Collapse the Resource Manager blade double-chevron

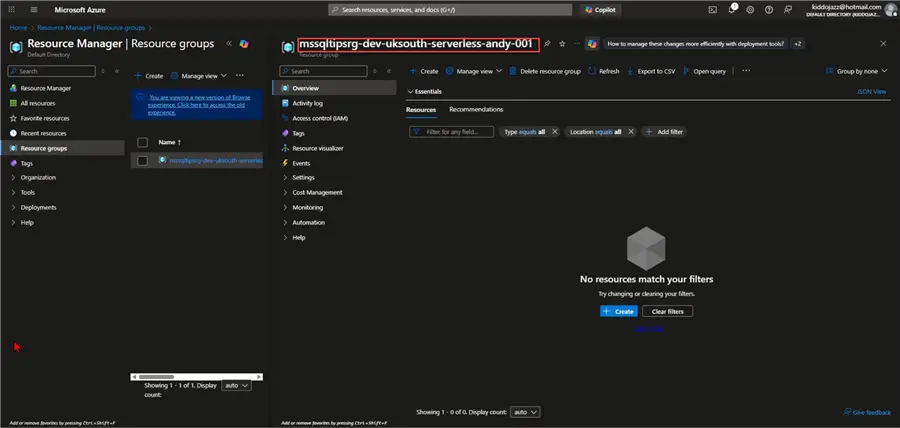[228, 44]
